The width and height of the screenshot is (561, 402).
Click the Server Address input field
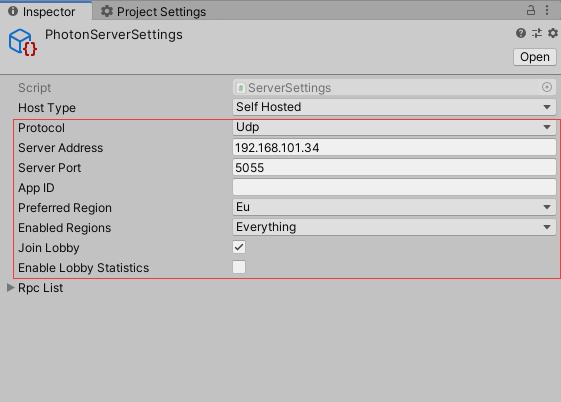coord(394,147)
